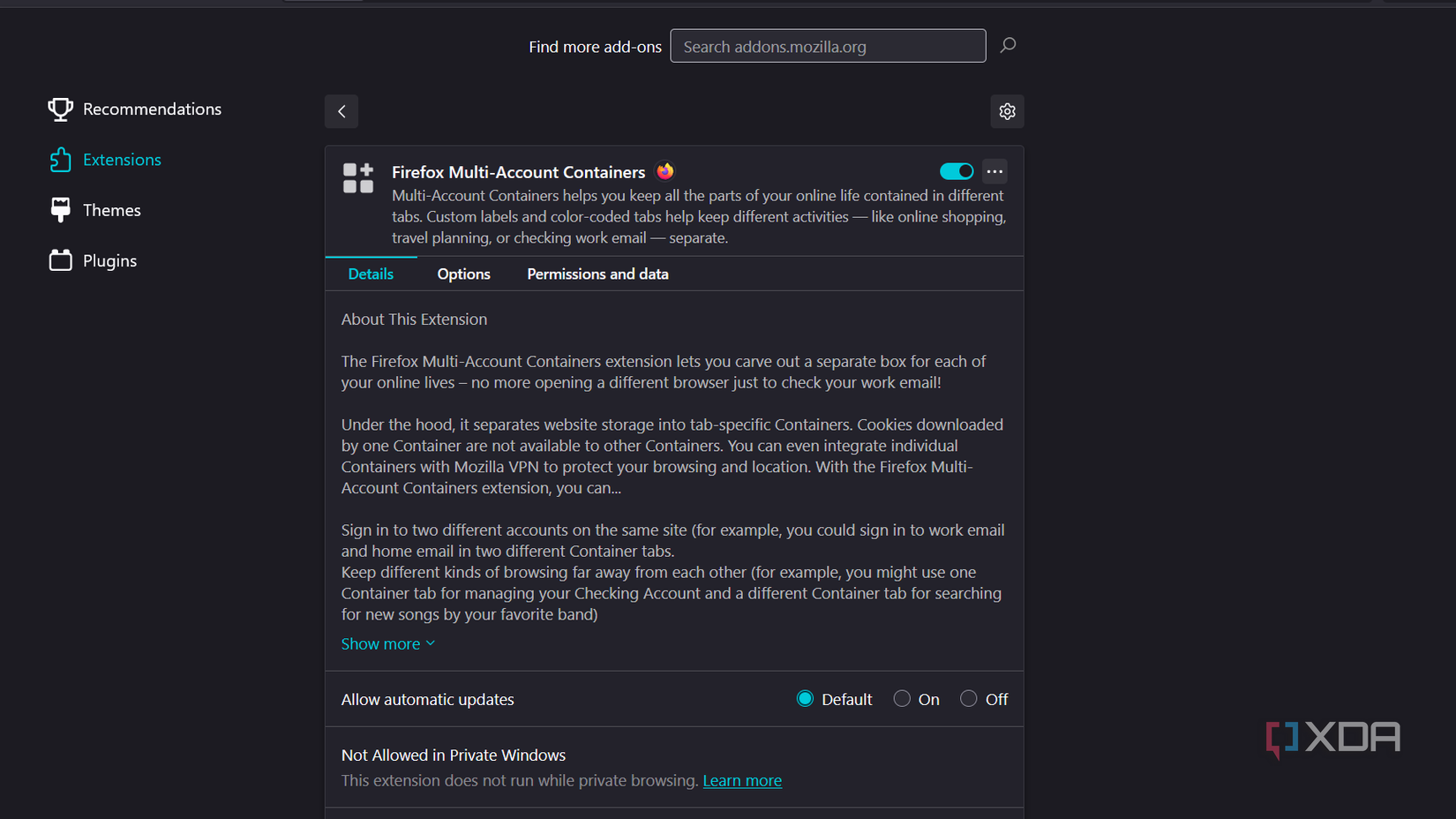Click the search magnifier icon
Screen dimensions: 1456x819
[x=1008, y=45]
